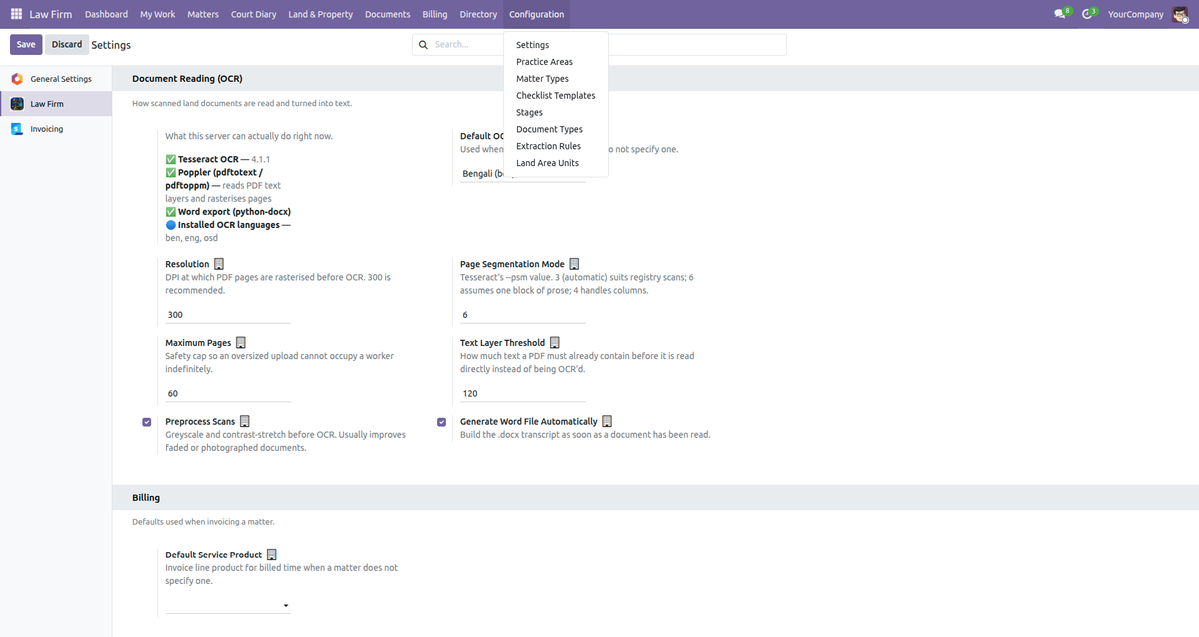Edit the Resolution value 300
Viewport: 1199px width, 637px height.
[228, 314]
